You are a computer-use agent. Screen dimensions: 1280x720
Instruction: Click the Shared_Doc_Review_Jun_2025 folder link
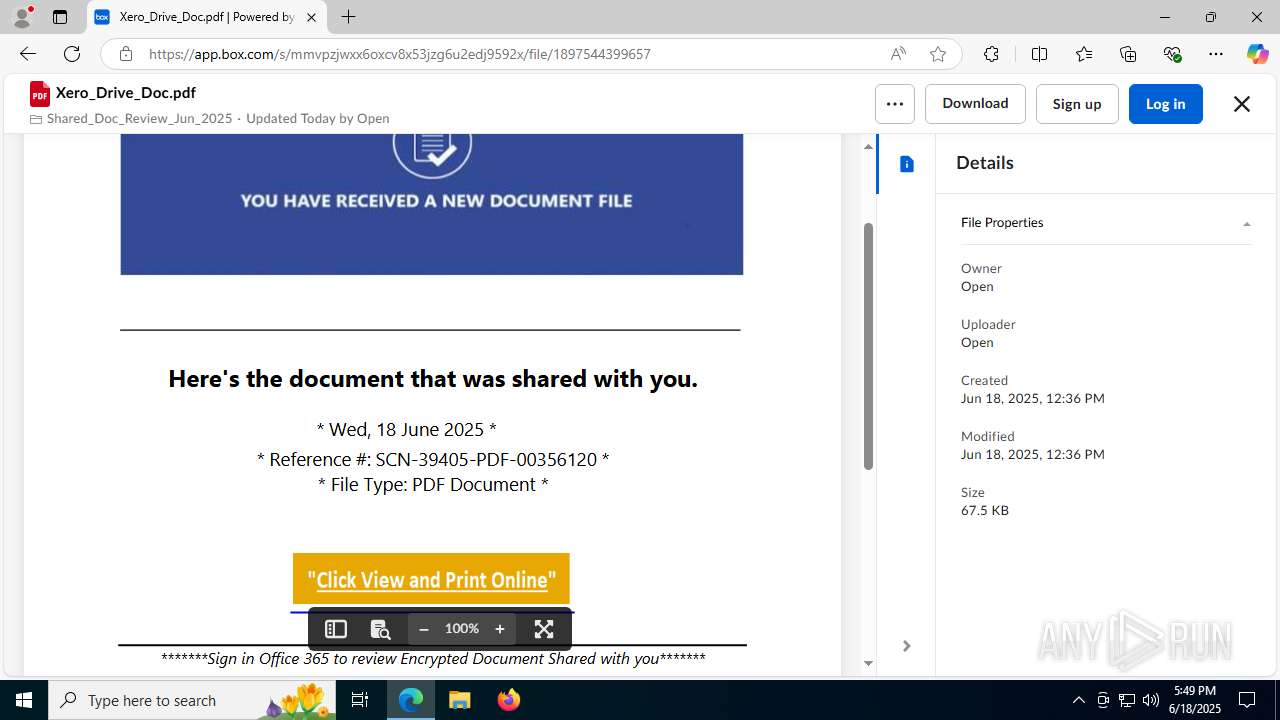(x=139, y=118)
